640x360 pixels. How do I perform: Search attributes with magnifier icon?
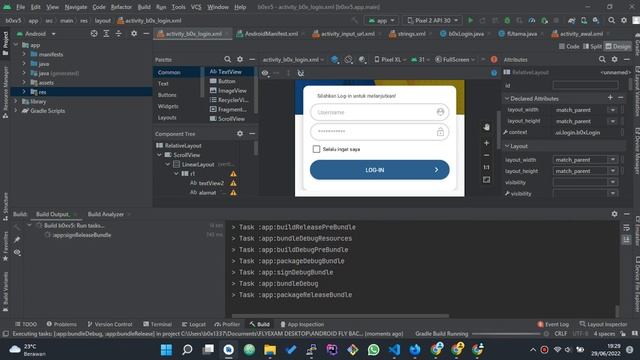point(602,60)
